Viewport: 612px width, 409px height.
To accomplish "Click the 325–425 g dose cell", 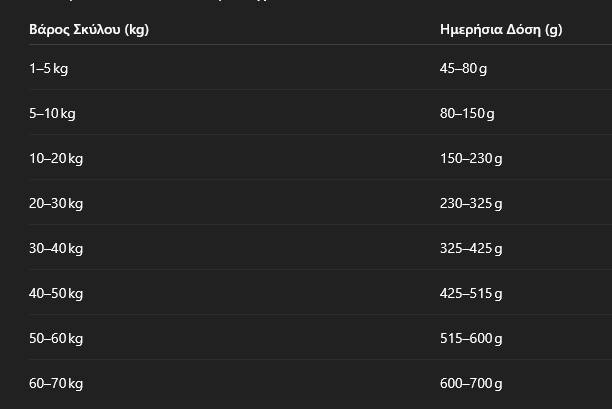I will coord(471,248).
